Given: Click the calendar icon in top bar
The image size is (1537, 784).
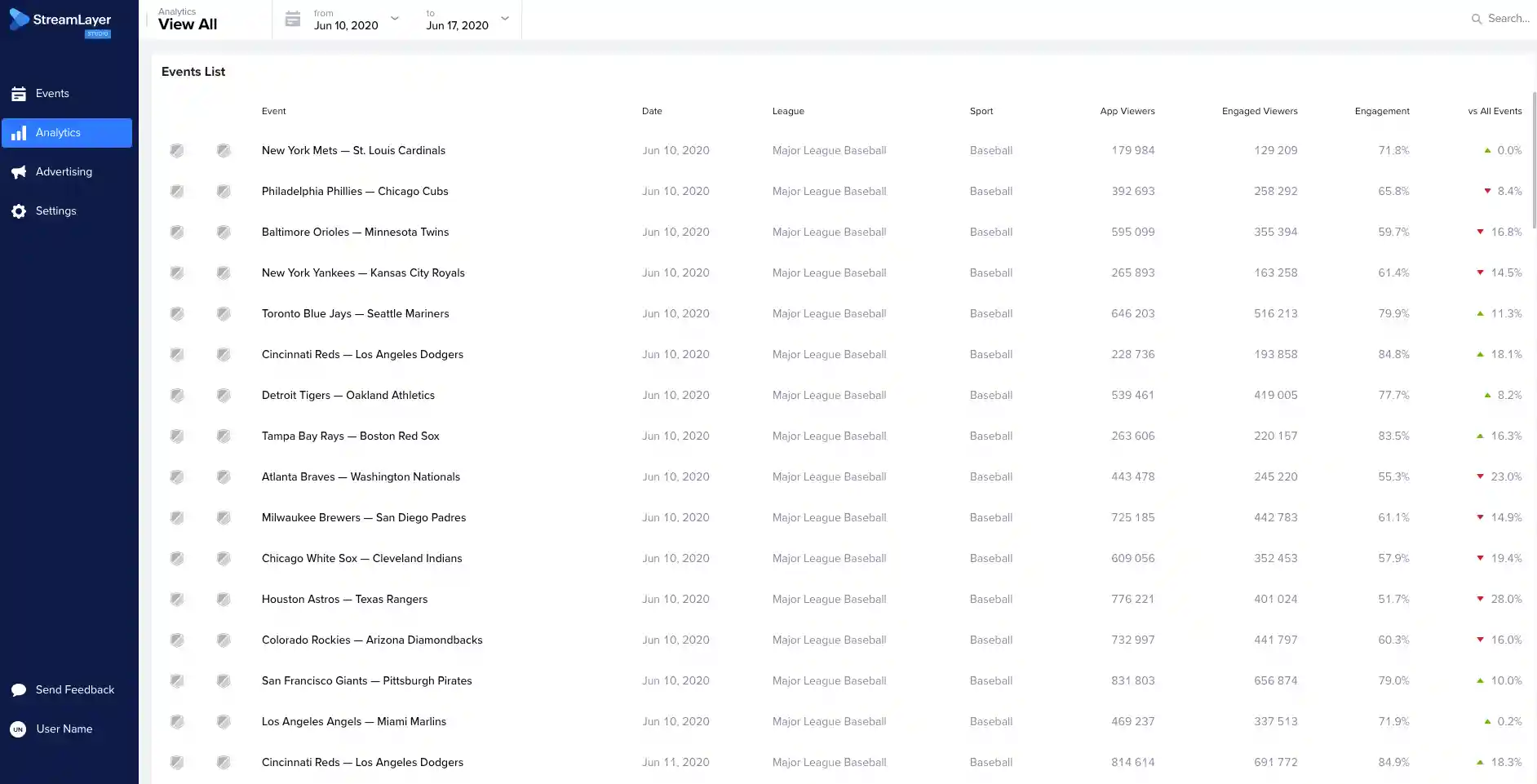Looking at the screenshot, I should point(293,19).
